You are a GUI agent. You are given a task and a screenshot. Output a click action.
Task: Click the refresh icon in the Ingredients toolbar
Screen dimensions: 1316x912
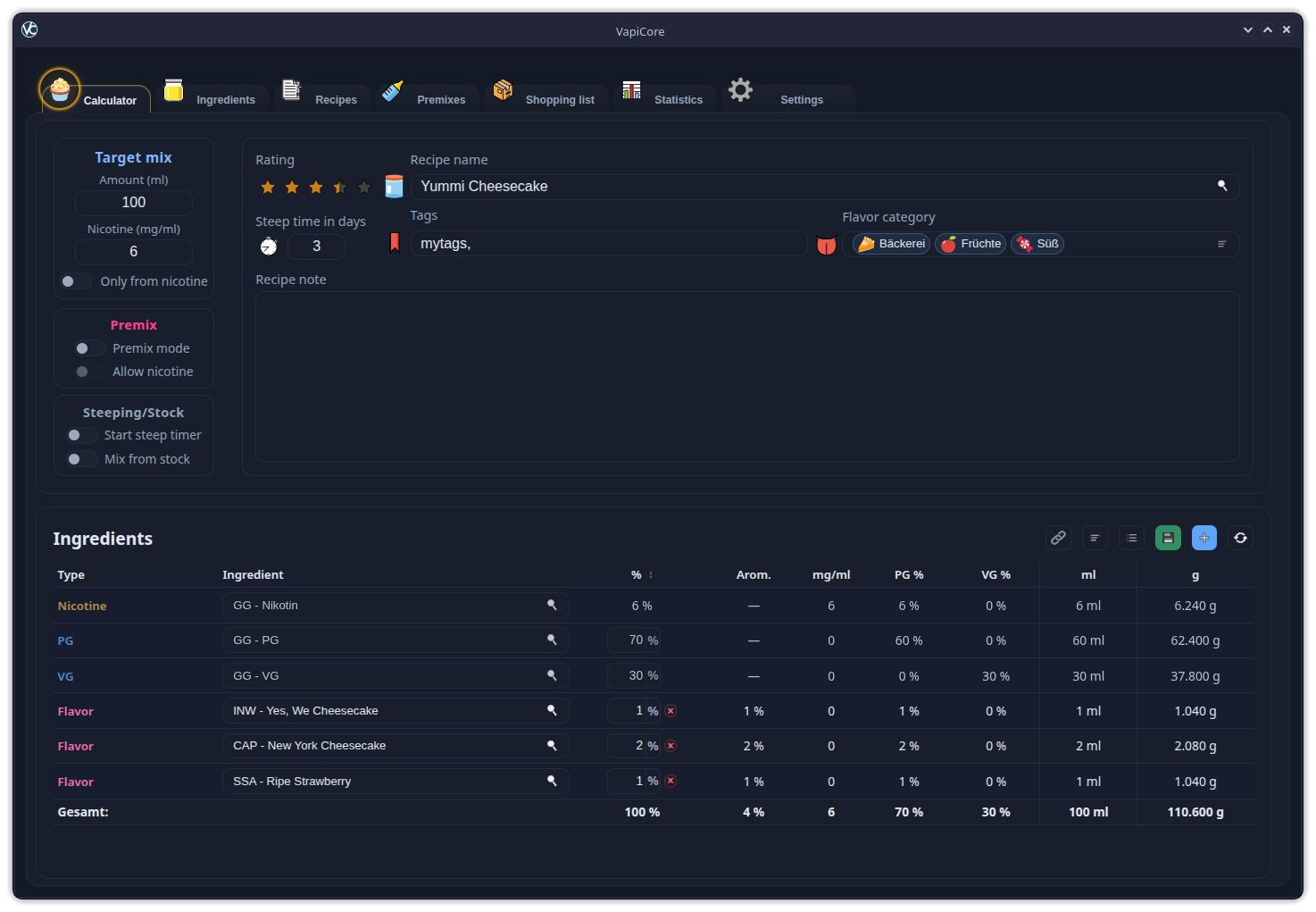1240,538
